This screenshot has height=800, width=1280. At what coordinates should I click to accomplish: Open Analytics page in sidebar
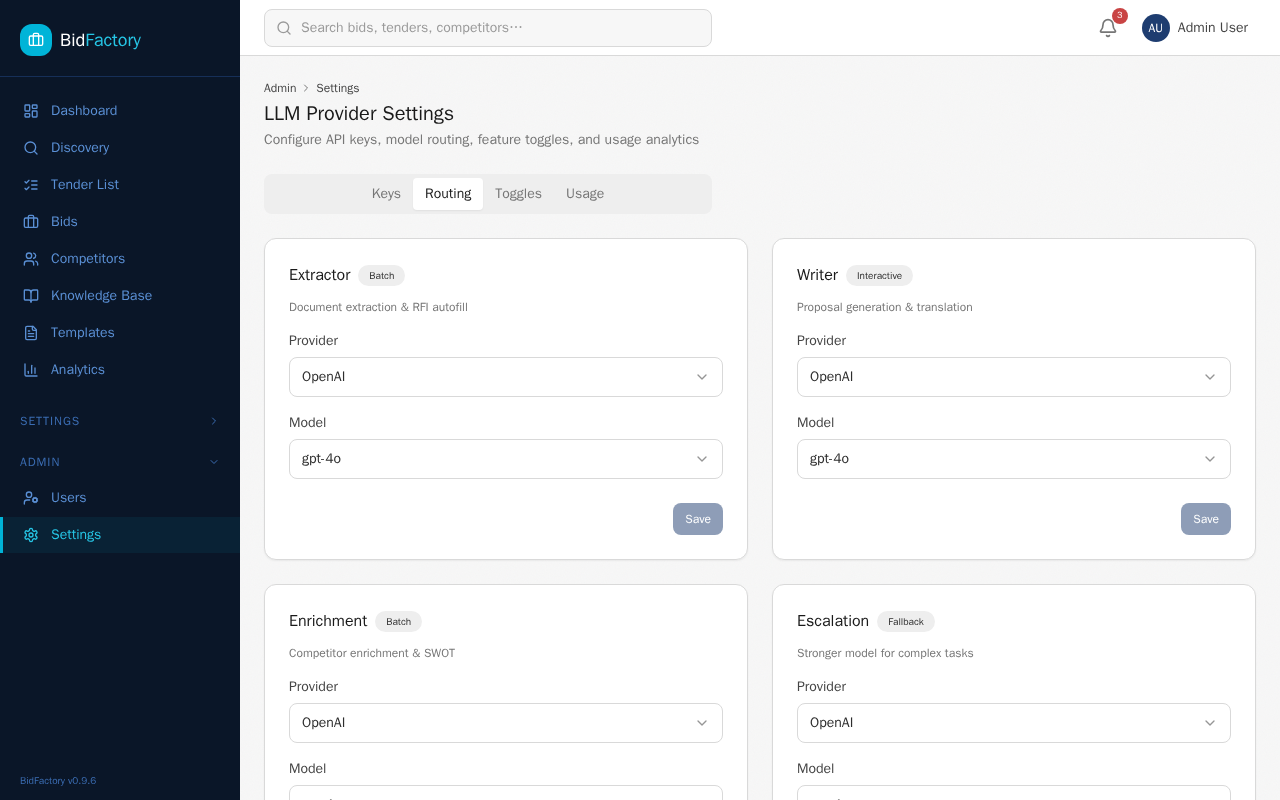click(120, 370)
